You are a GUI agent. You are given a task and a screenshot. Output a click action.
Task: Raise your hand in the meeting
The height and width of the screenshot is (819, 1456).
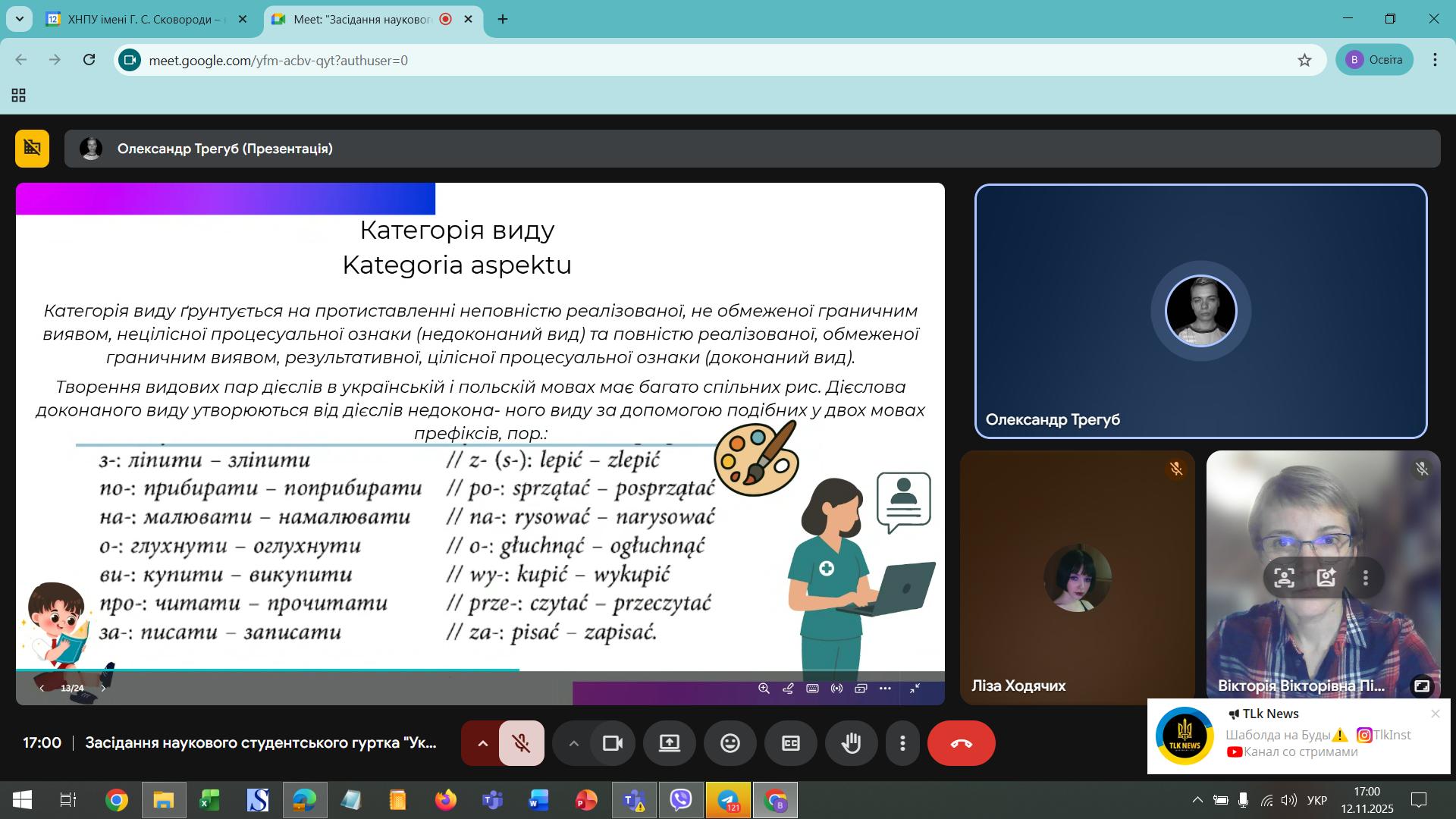[x=851, y=743]
